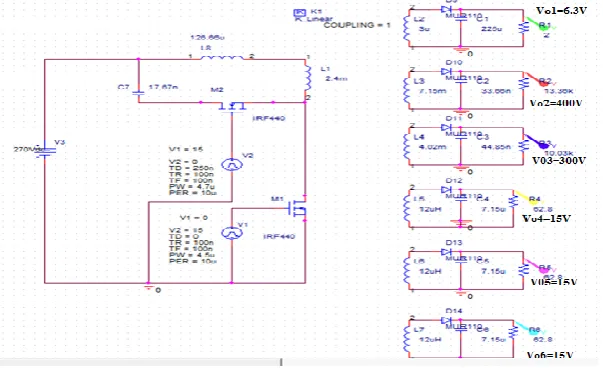Select capacitor C7 symbol

click(138, 93)
